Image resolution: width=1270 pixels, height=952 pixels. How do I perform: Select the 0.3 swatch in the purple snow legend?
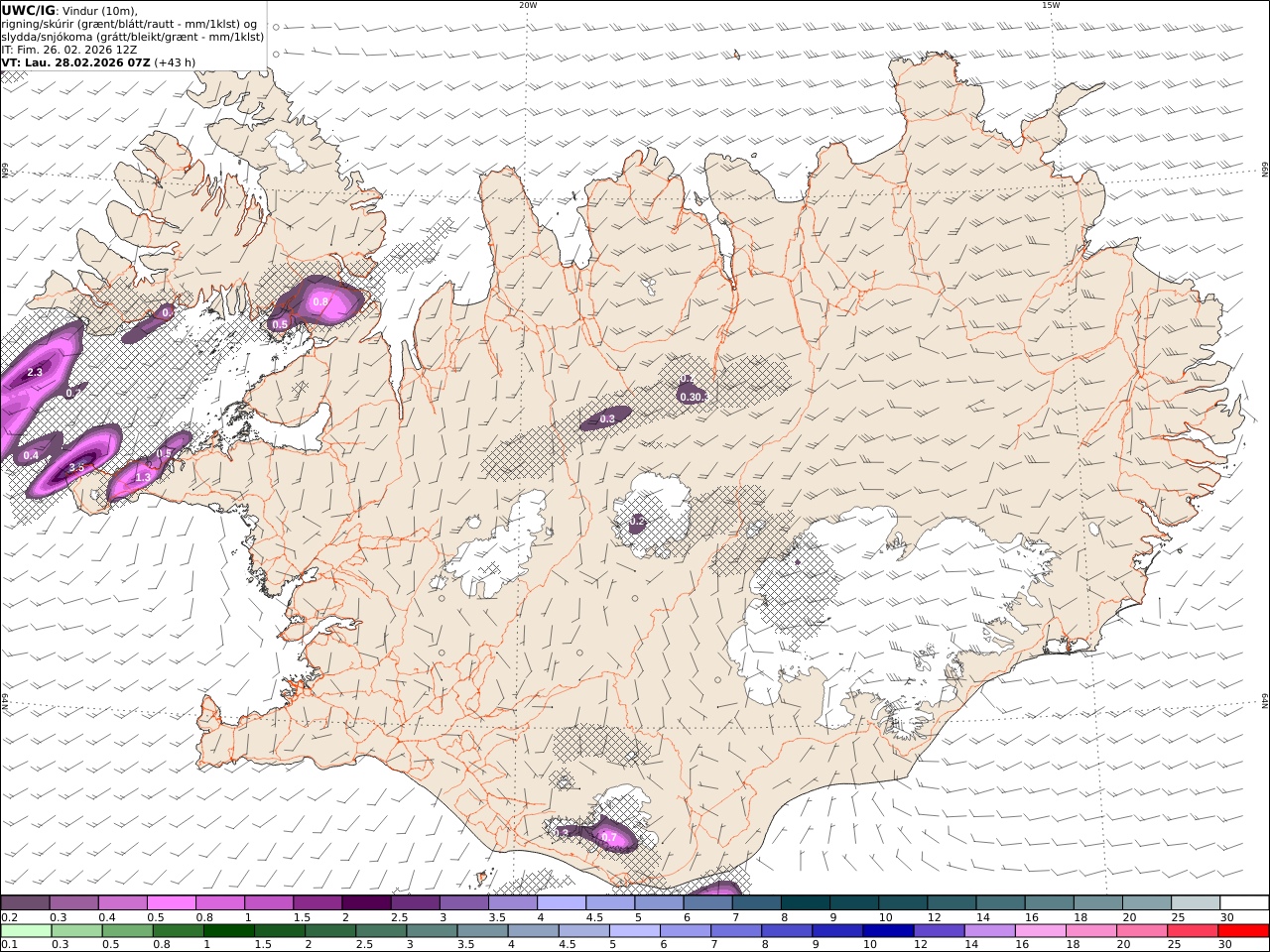(73, 902)
